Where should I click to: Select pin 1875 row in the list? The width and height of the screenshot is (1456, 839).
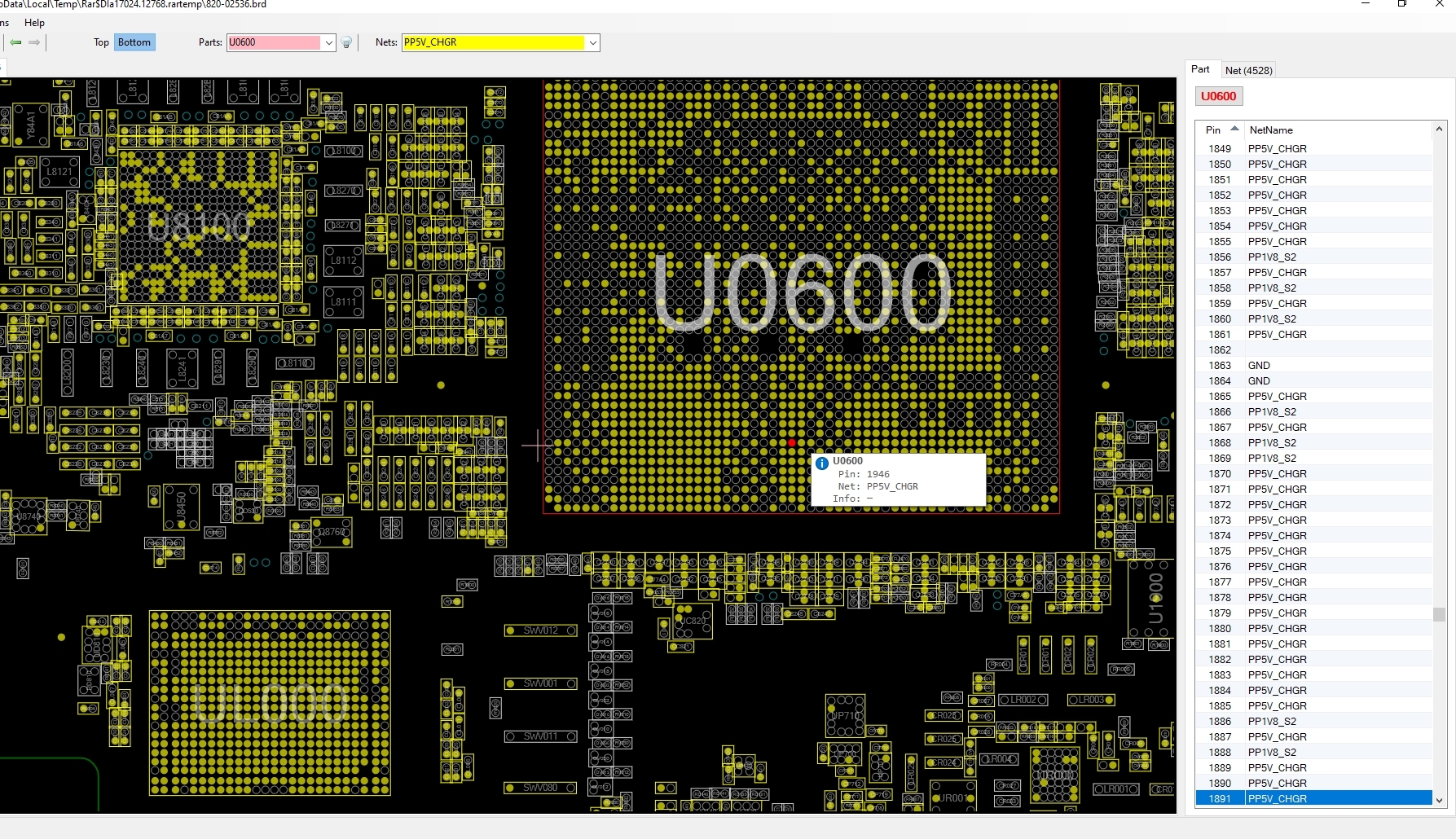1313,551
